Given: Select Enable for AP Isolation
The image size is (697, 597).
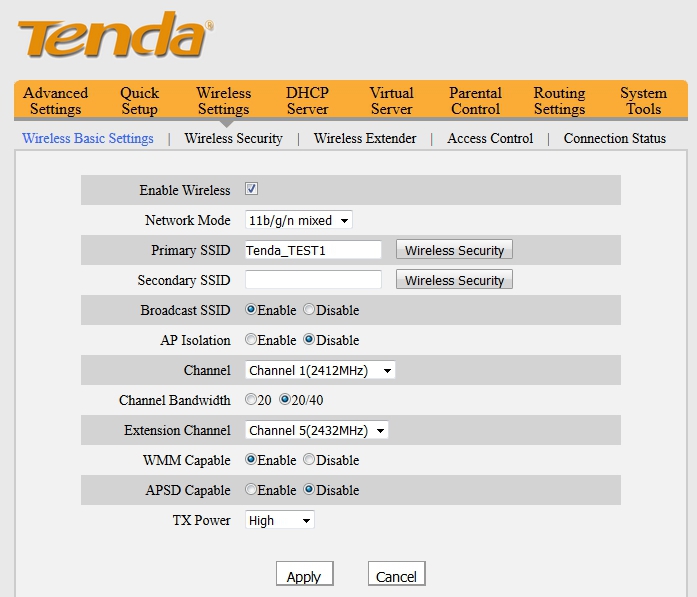Looking at the screenshot, I should click(251, 340).
